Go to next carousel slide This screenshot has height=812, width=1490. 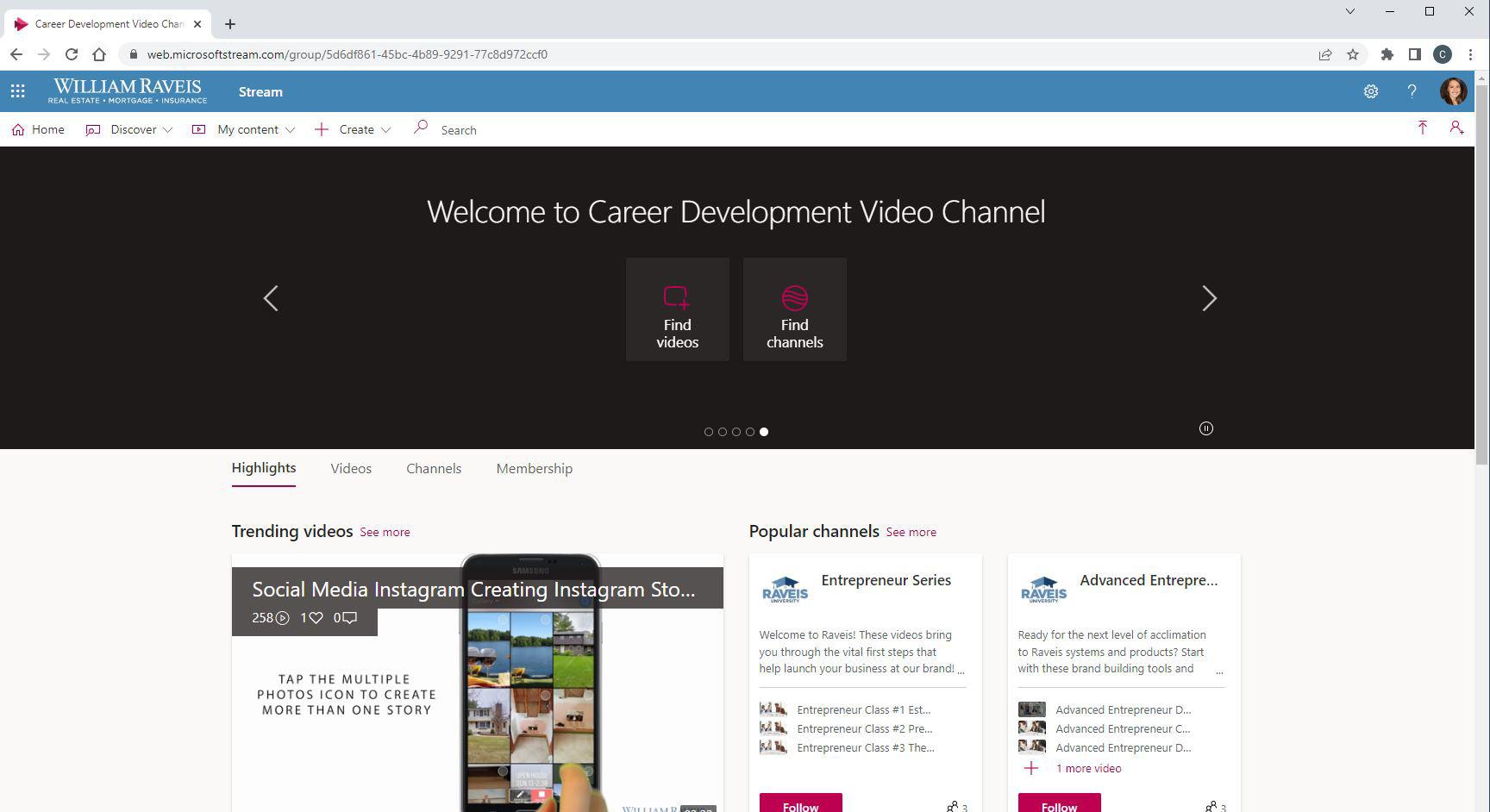click(1209, 298)
